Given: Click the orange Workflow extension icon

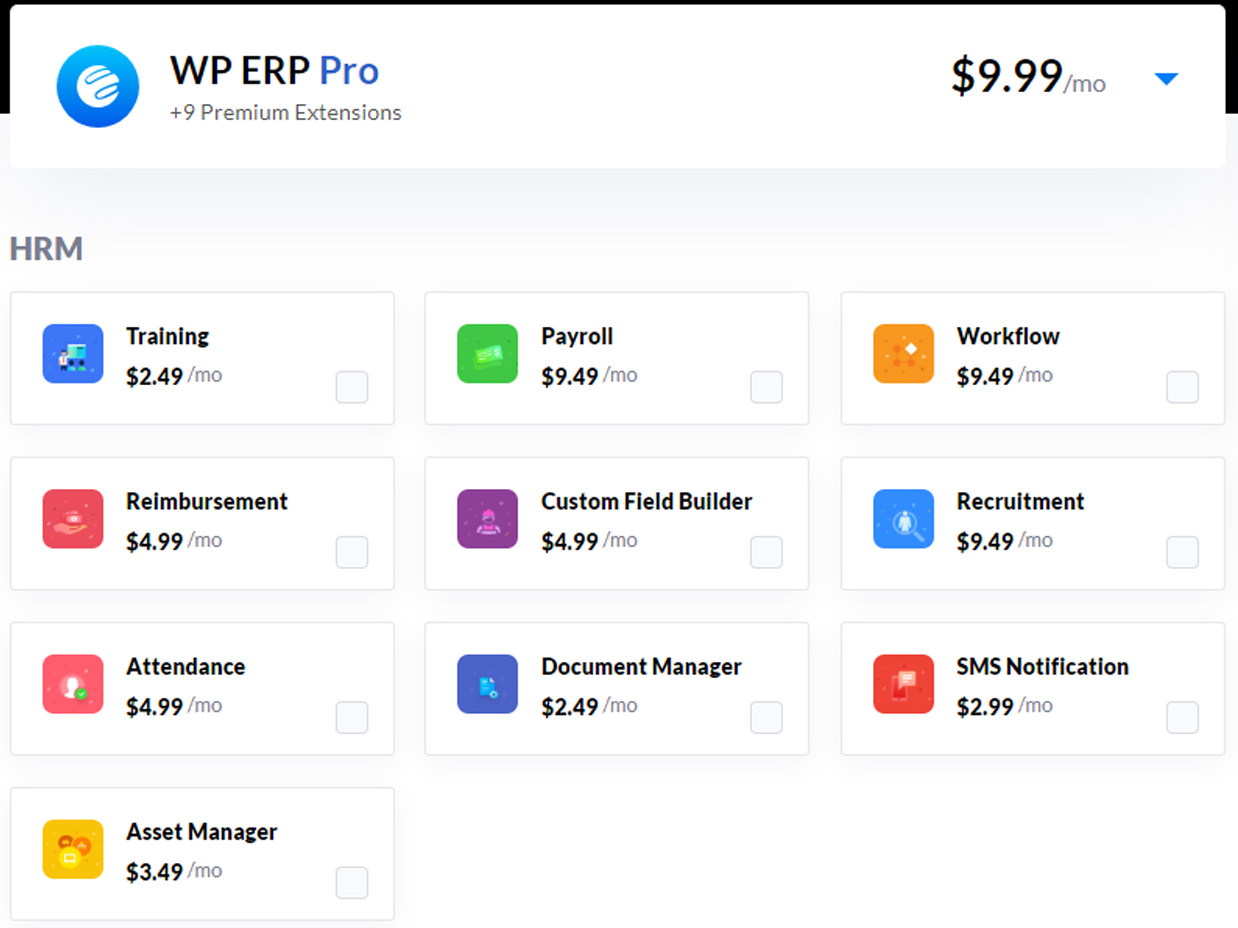Looking at the screenshot, I should click(x=903, y=353).
